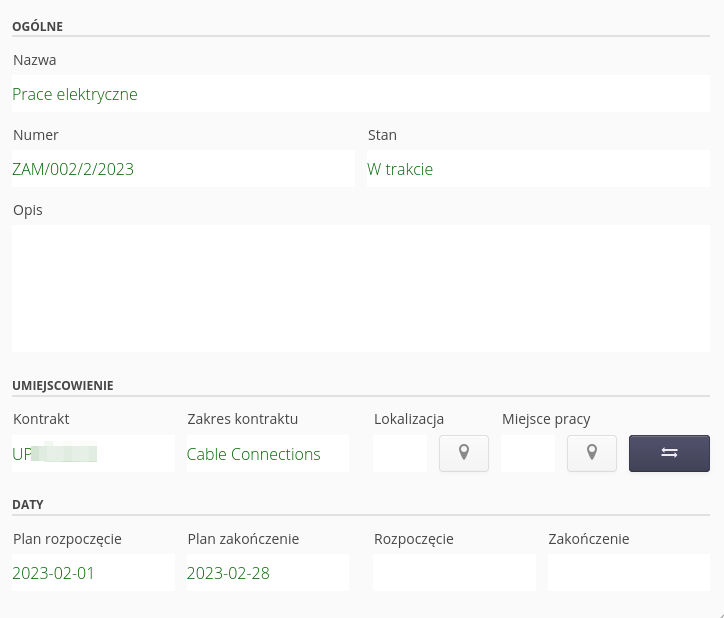Click the UMIEJSCOWIENIE section header
This screenshot has height=618, width=724.
coord(63,385)
